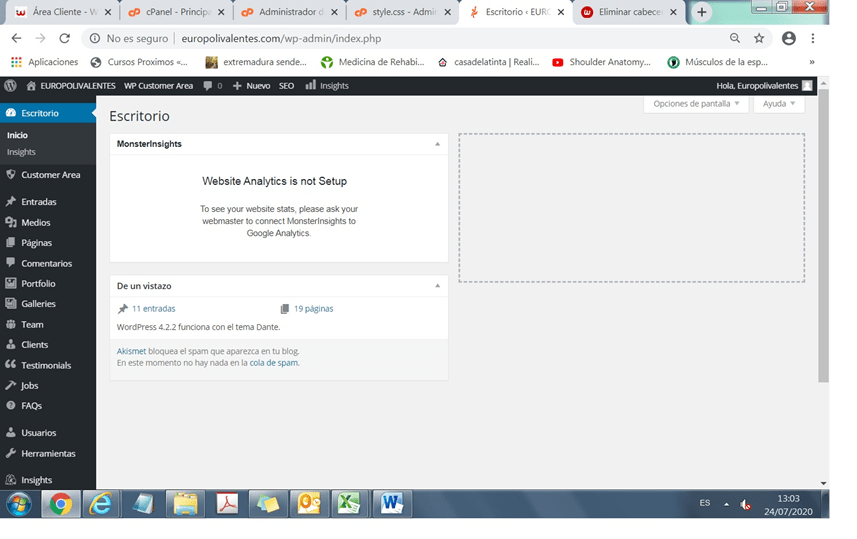Open the 11 entradas link
Viewport: 857px width, 539px height.
[x=154, y=309]
